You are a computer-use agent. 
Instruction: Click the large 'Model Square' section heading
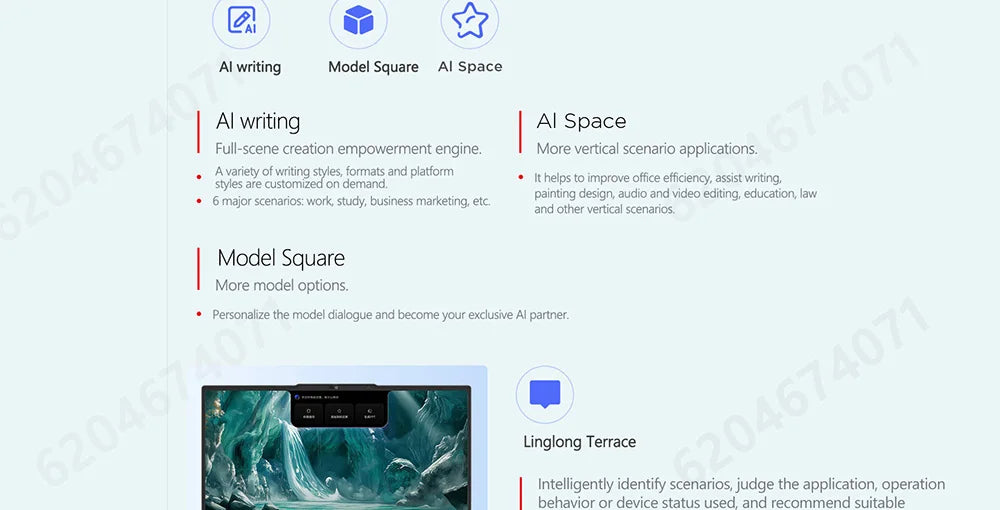pos(281,258)
